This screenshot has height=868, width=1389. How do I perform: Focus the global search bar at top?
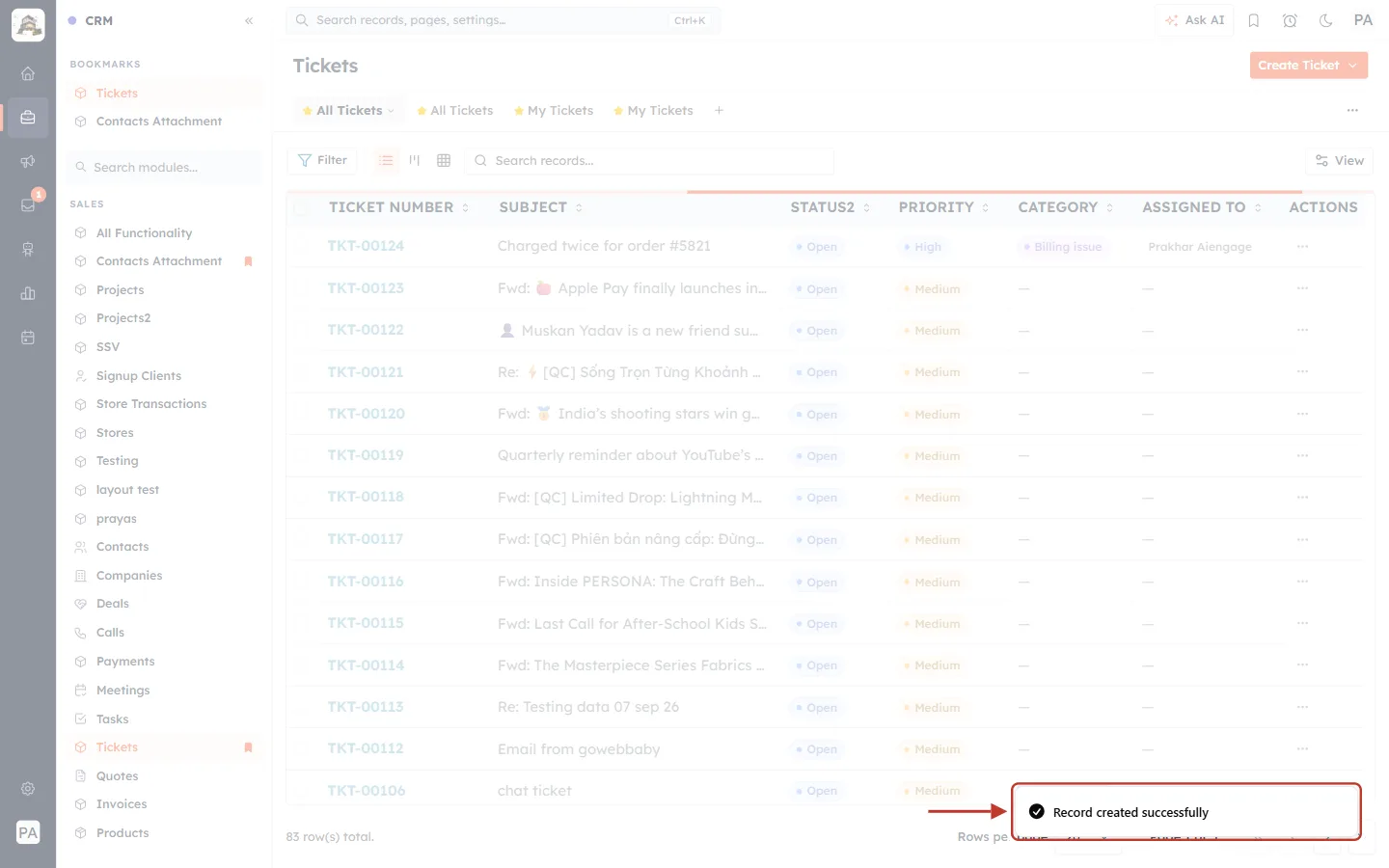coord(503,20)
